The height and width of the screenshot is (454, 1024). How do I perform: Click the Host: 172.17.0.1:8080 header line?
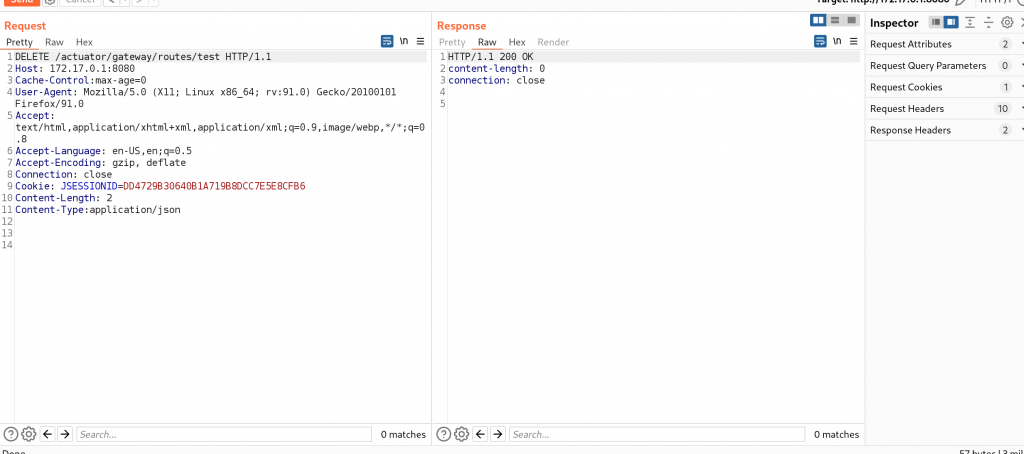coord(75,69)
